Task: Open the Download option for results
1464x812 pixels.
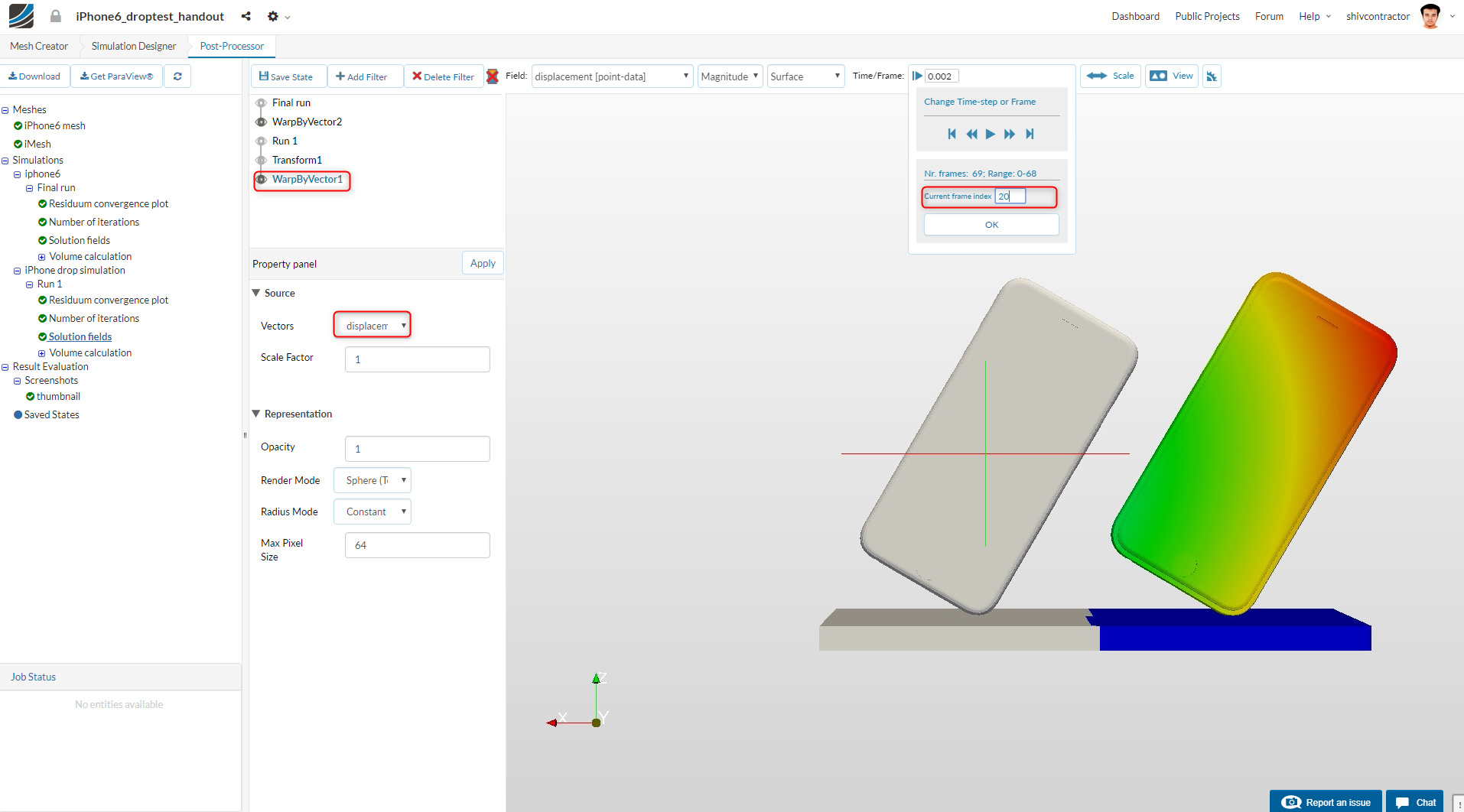Action: 35,76
